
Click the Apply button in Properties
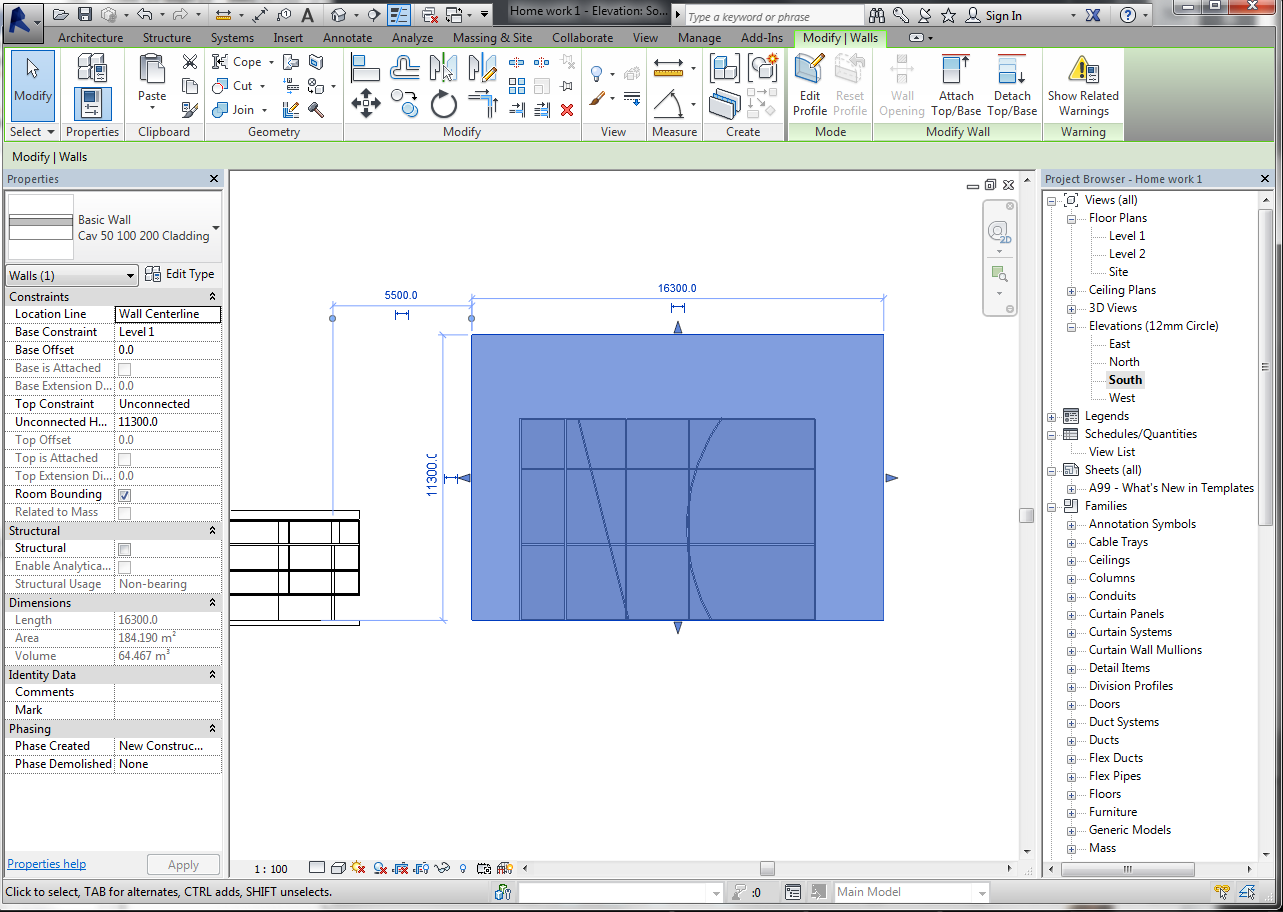(183, 864)
